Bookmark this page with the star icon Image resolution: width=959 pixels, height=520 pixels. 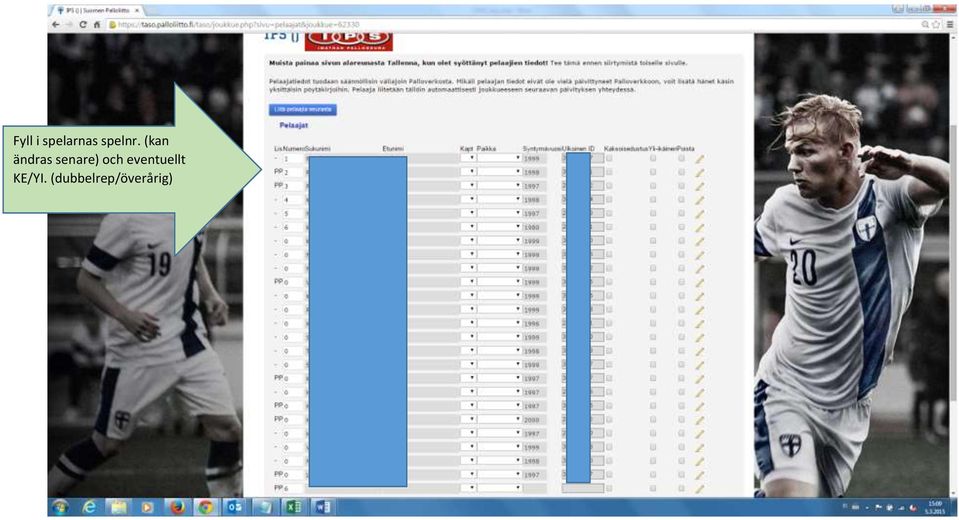coord(936,24)
